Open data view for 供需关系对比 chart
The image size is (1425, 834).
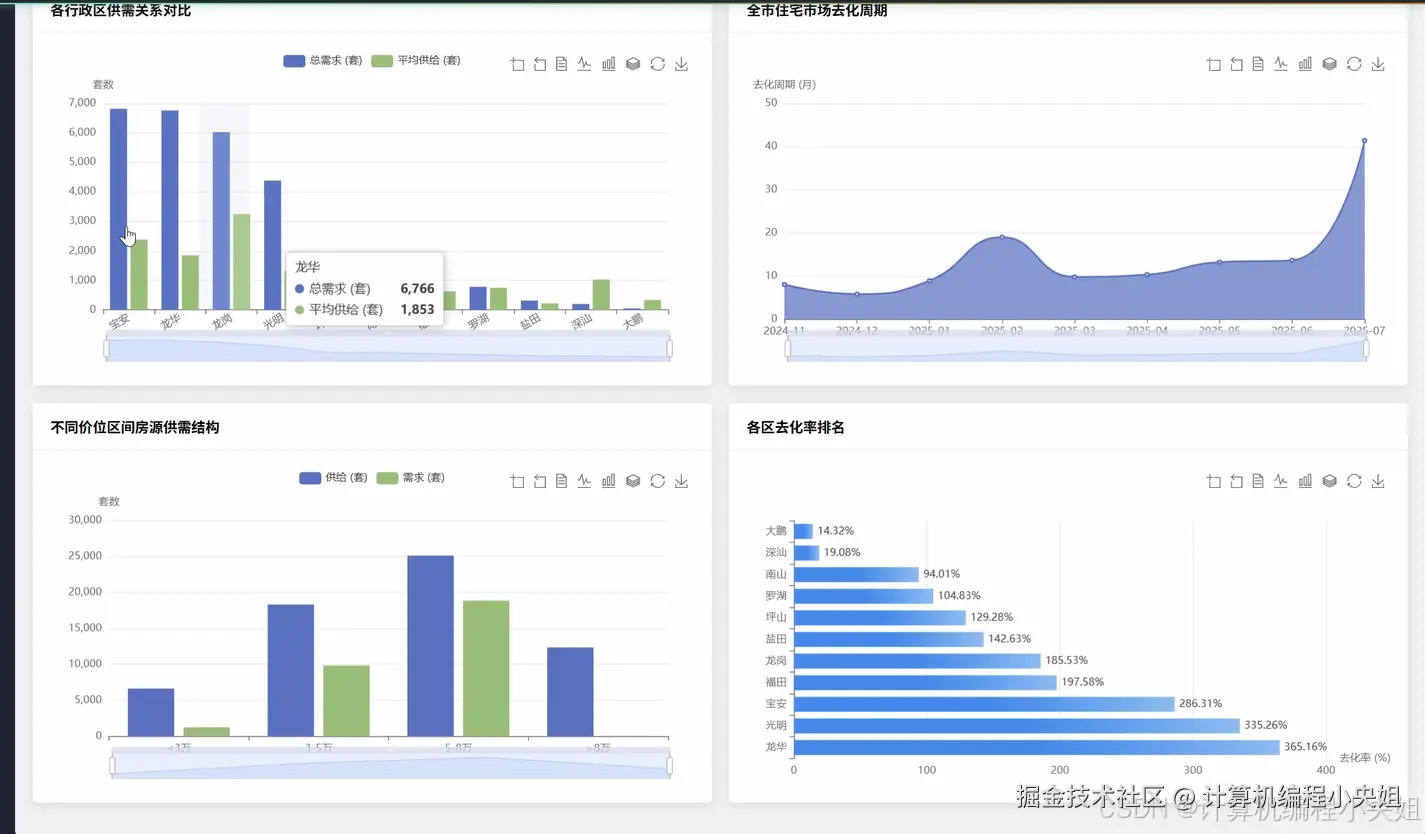coord(562,64)
